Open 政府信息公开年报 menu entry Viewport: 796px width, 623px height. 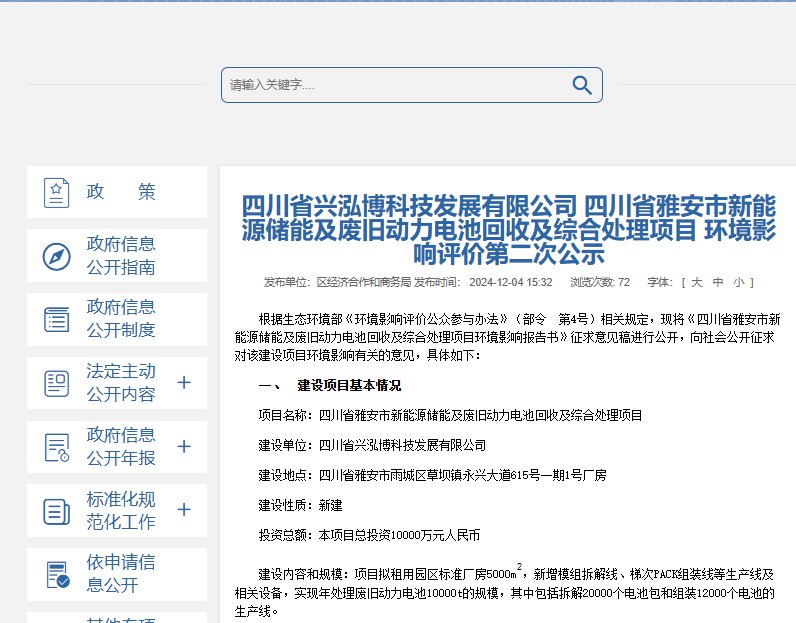click(x=117, y=447)
